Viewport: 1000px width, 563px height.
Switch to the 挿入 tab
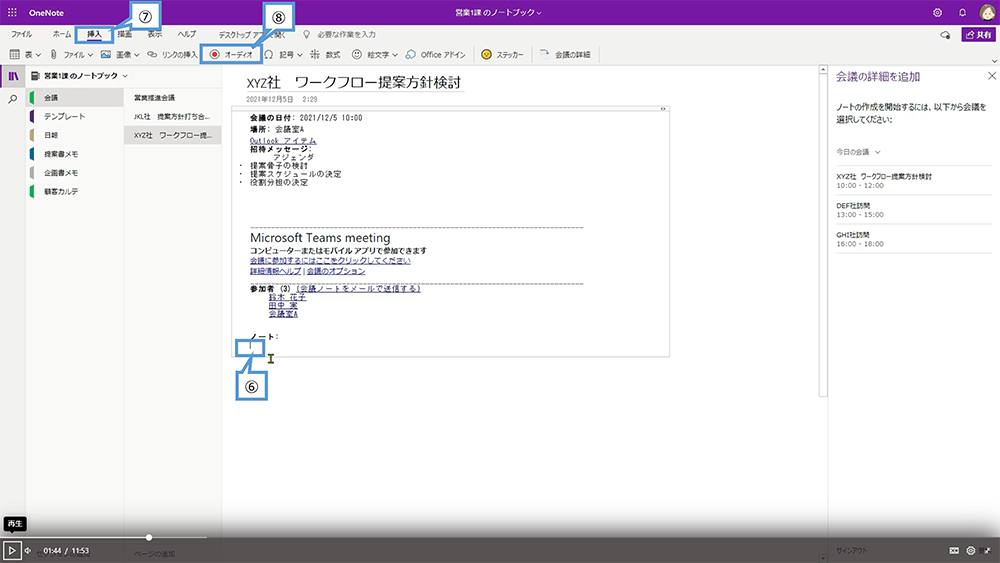click(x=94, y=34)
